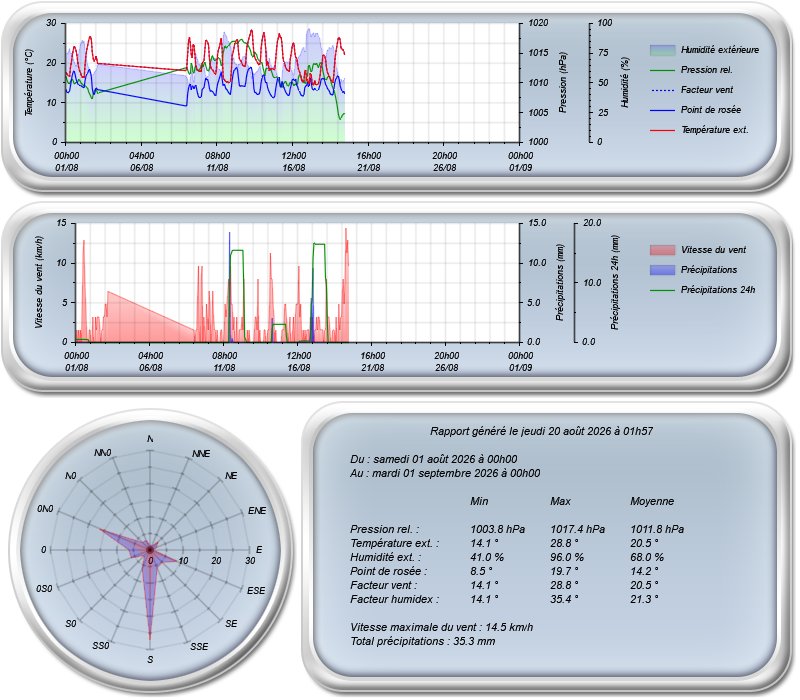Viewport: 800px width, 700px height.
Task: Click the Moyenne column header
Action: click(652, 502)
